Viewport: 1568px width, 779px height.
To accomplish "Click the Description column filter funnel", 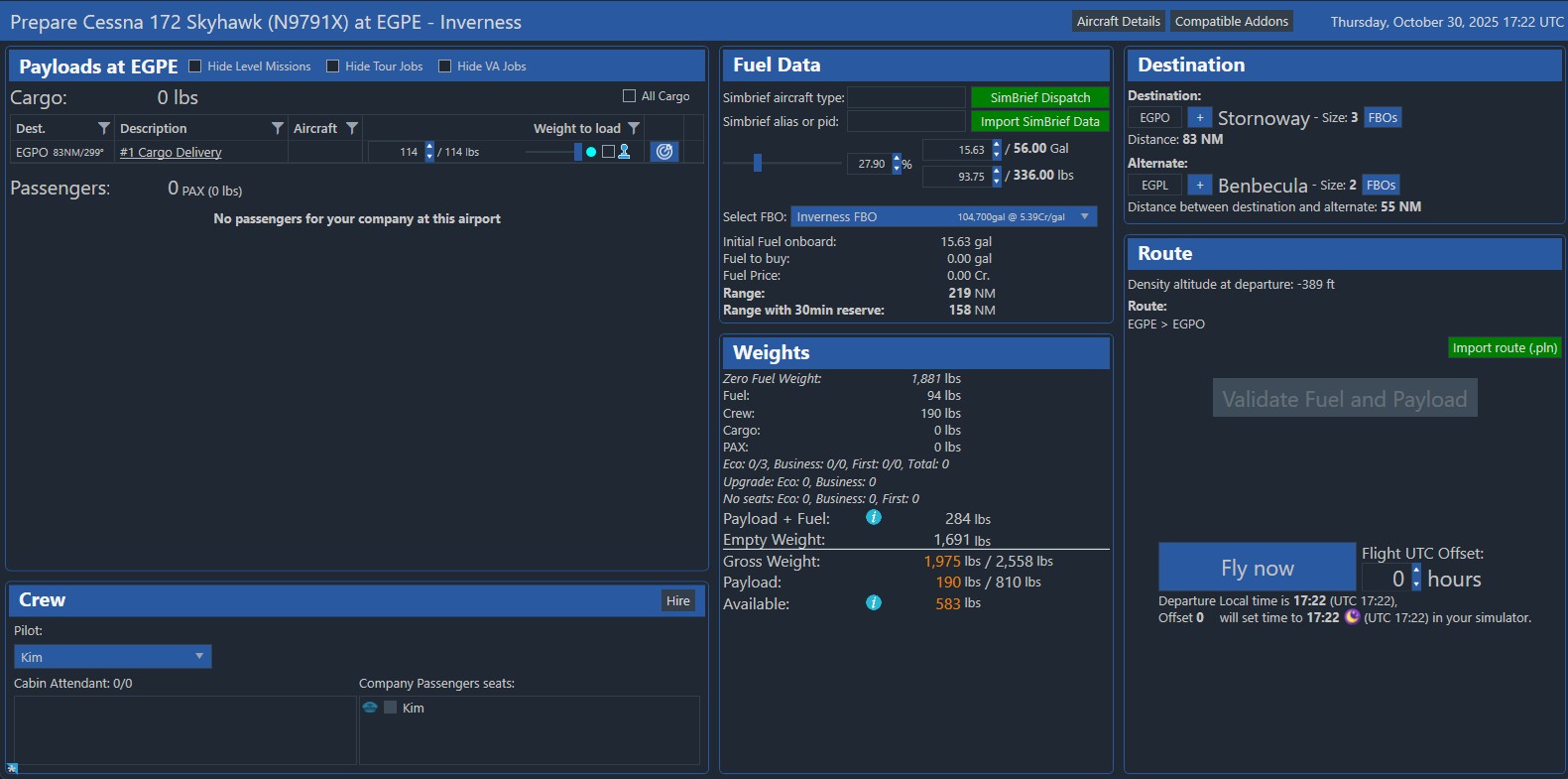I will click(x=278, y=128).
